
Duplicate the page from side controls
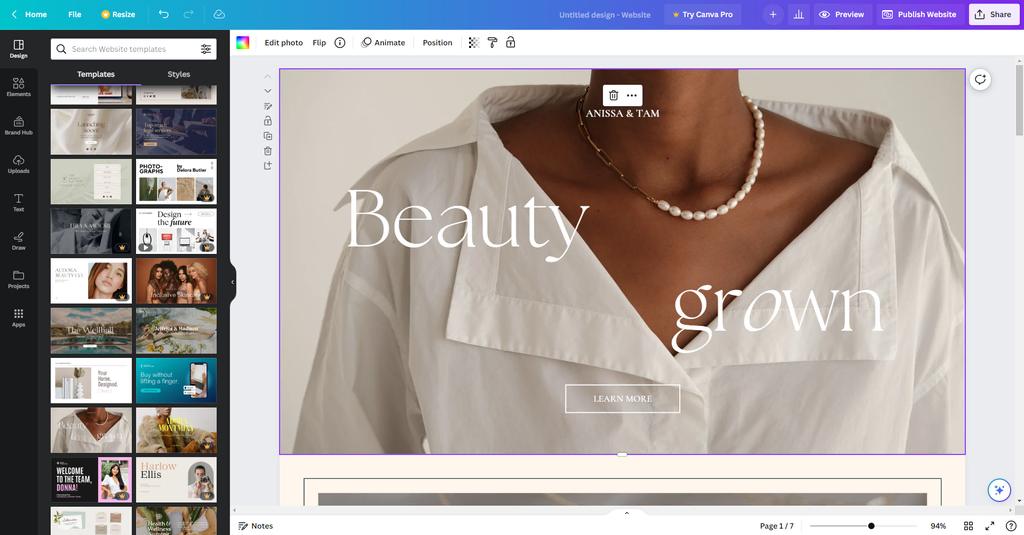pos(268,136)
